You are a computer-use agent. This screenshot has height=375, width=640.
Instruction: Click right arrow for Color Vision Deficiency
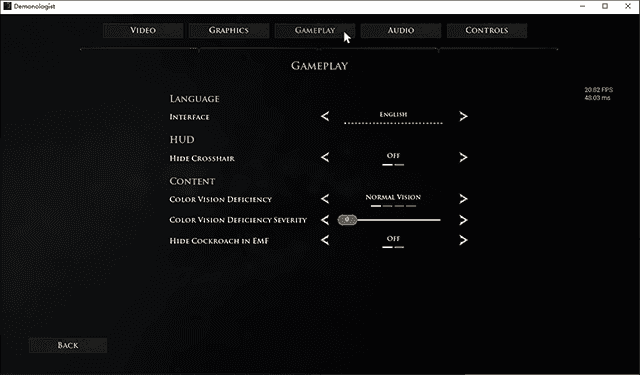pyautogui.click(x=463, y=199)
